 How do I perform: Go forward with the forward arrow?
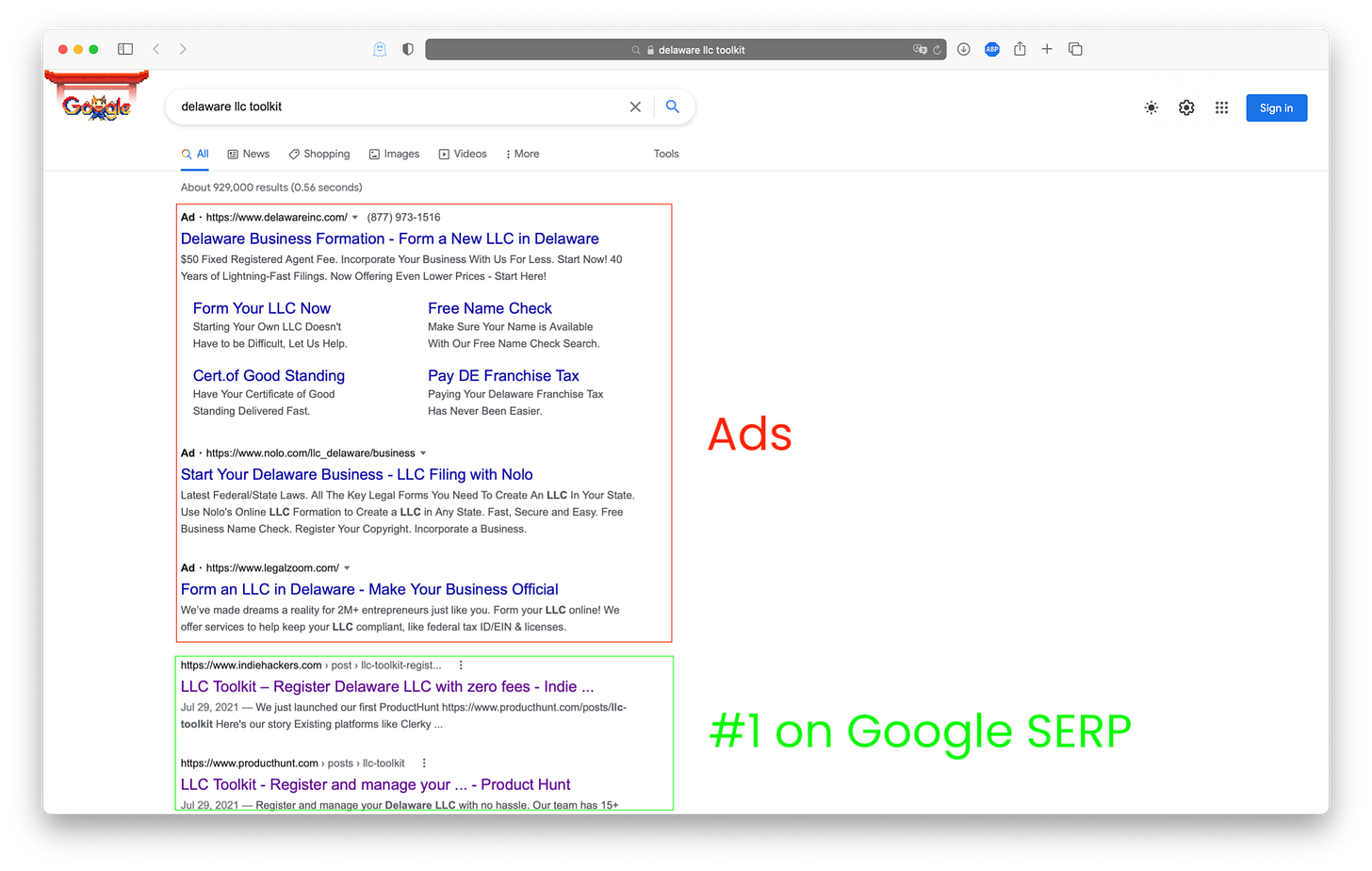pos(183,49)
